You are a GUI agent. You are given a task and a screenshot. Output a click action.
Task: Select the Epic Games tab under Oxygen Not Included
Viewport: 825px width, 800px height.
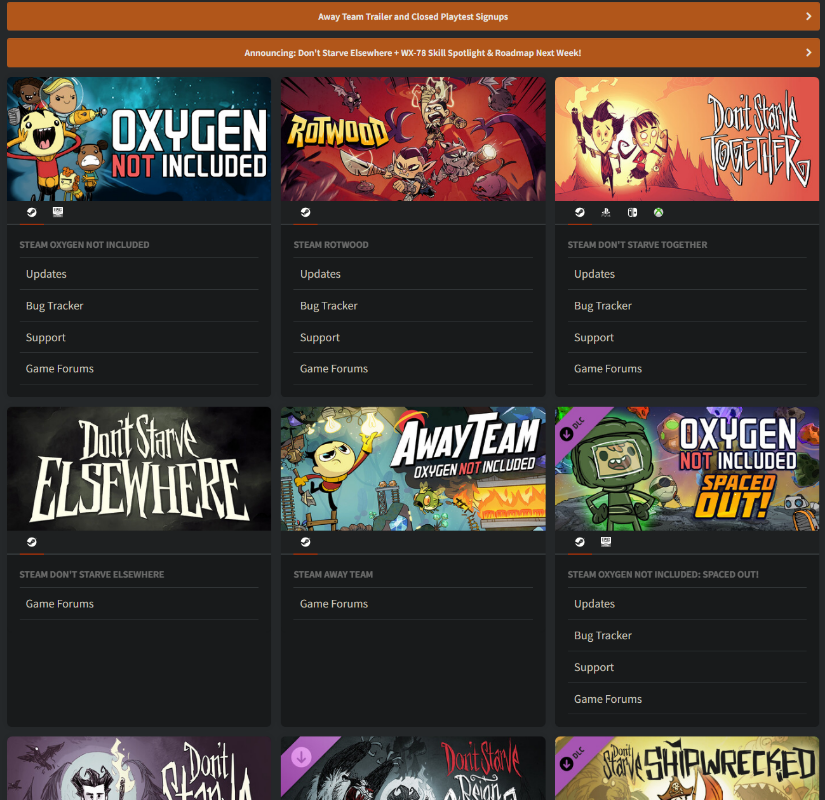(x=58, y=212)
